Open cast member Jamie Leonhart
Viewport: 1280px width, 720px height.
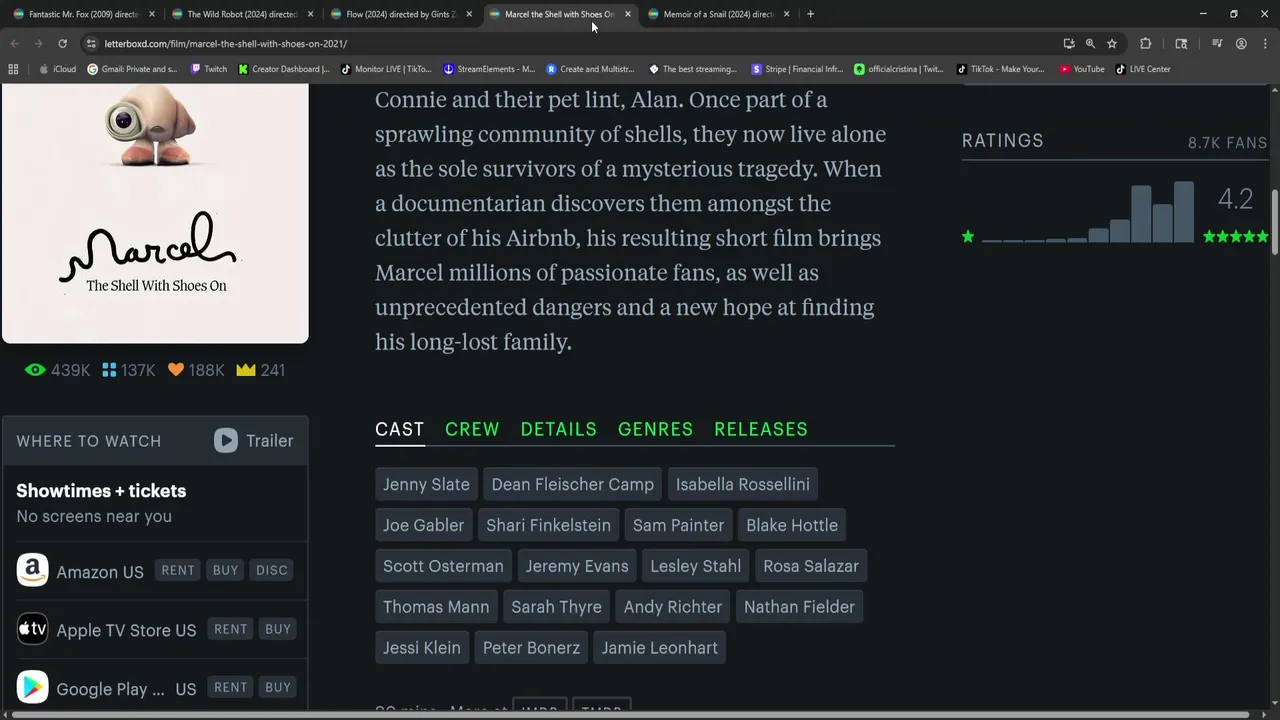660,648
